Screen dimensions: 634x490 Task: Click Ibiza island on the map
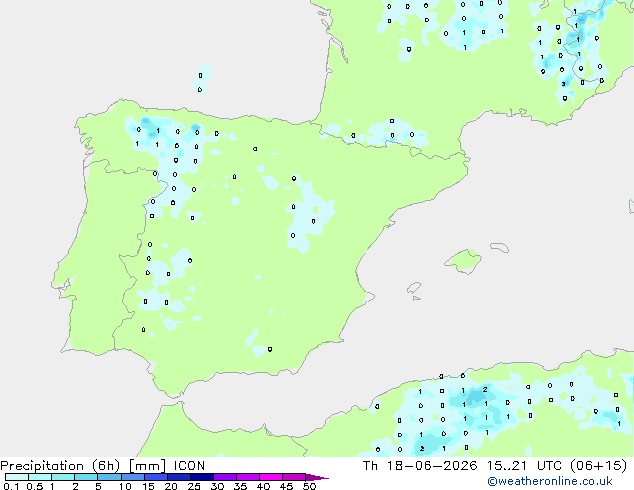click(414, 288)
